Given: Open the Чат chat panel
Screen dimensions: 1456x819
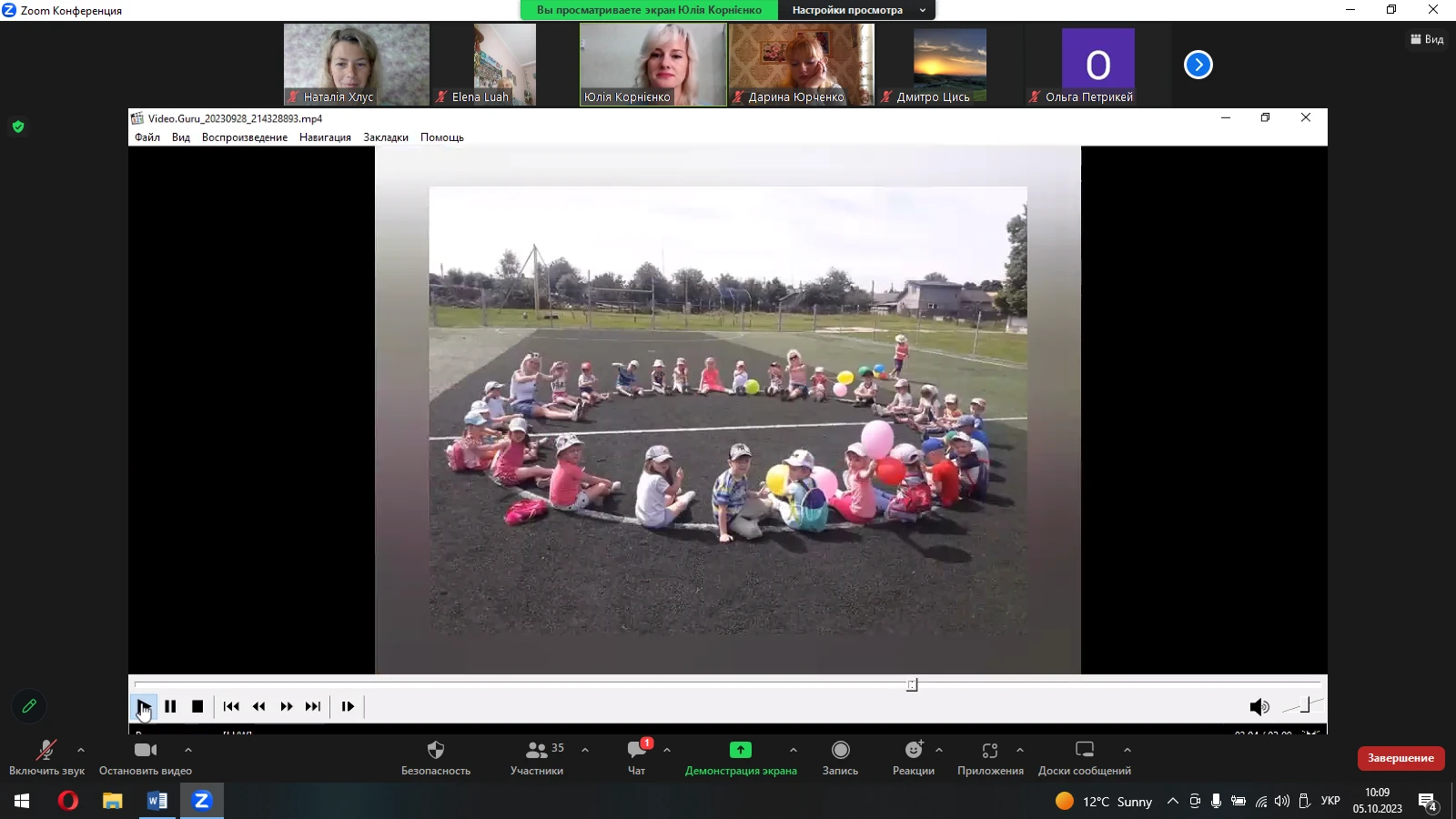Looking at the screenshot, I should (x=637, y=758).
